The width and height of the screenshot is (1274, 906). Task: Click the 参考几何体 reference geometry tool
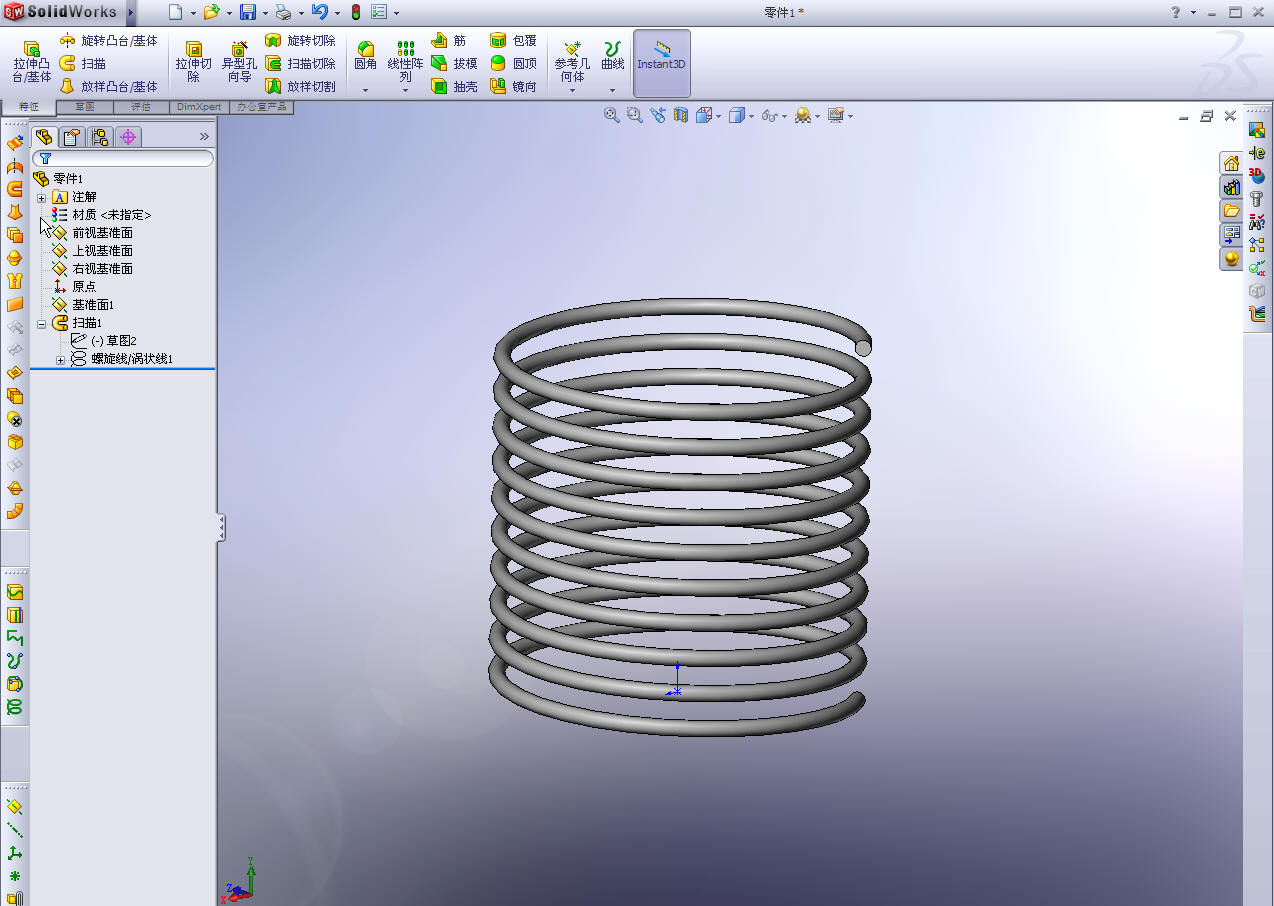tap(573, 60)
